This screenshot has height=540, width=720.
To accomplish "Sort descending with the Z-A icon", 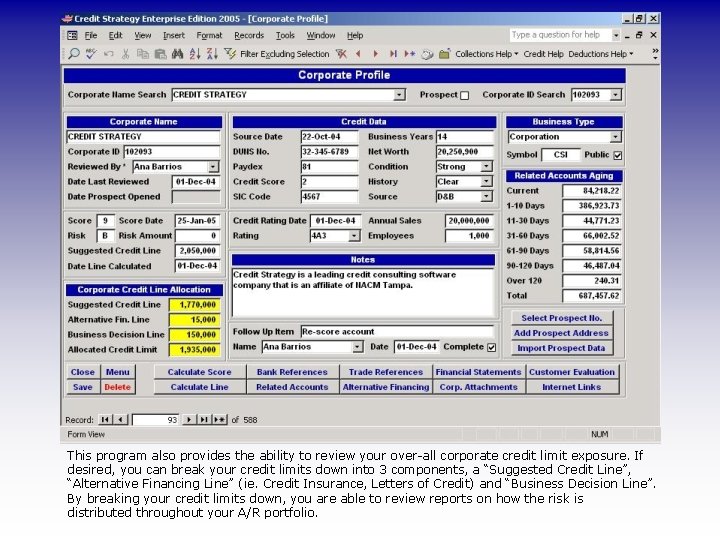I will tap(212, 54).
